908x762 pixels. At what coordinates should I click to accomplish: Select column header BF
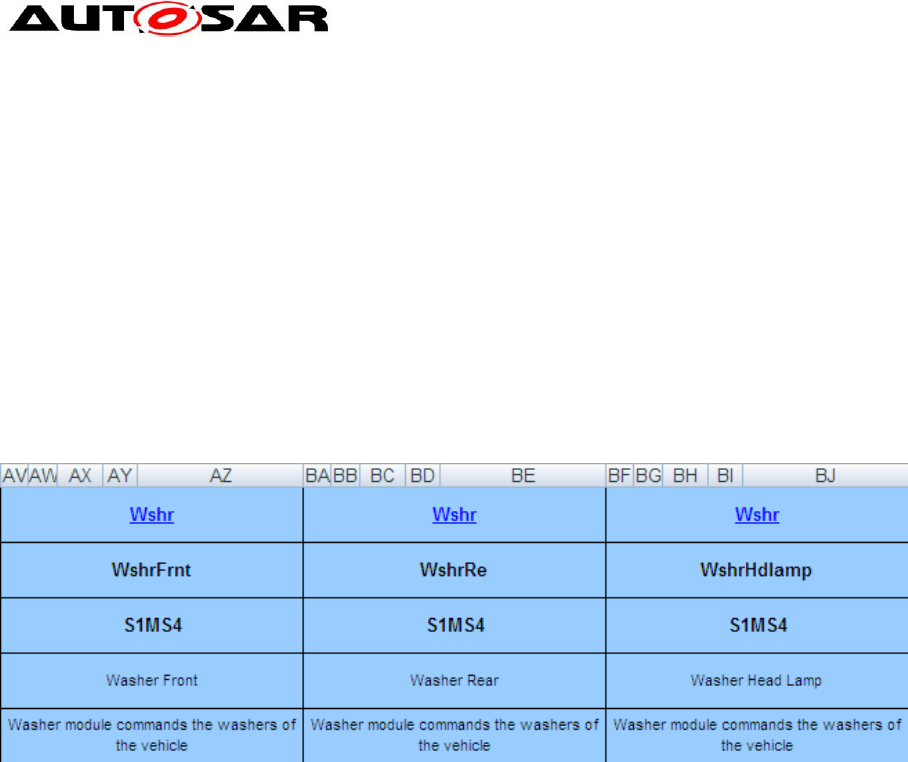click(x=620, y=475)
